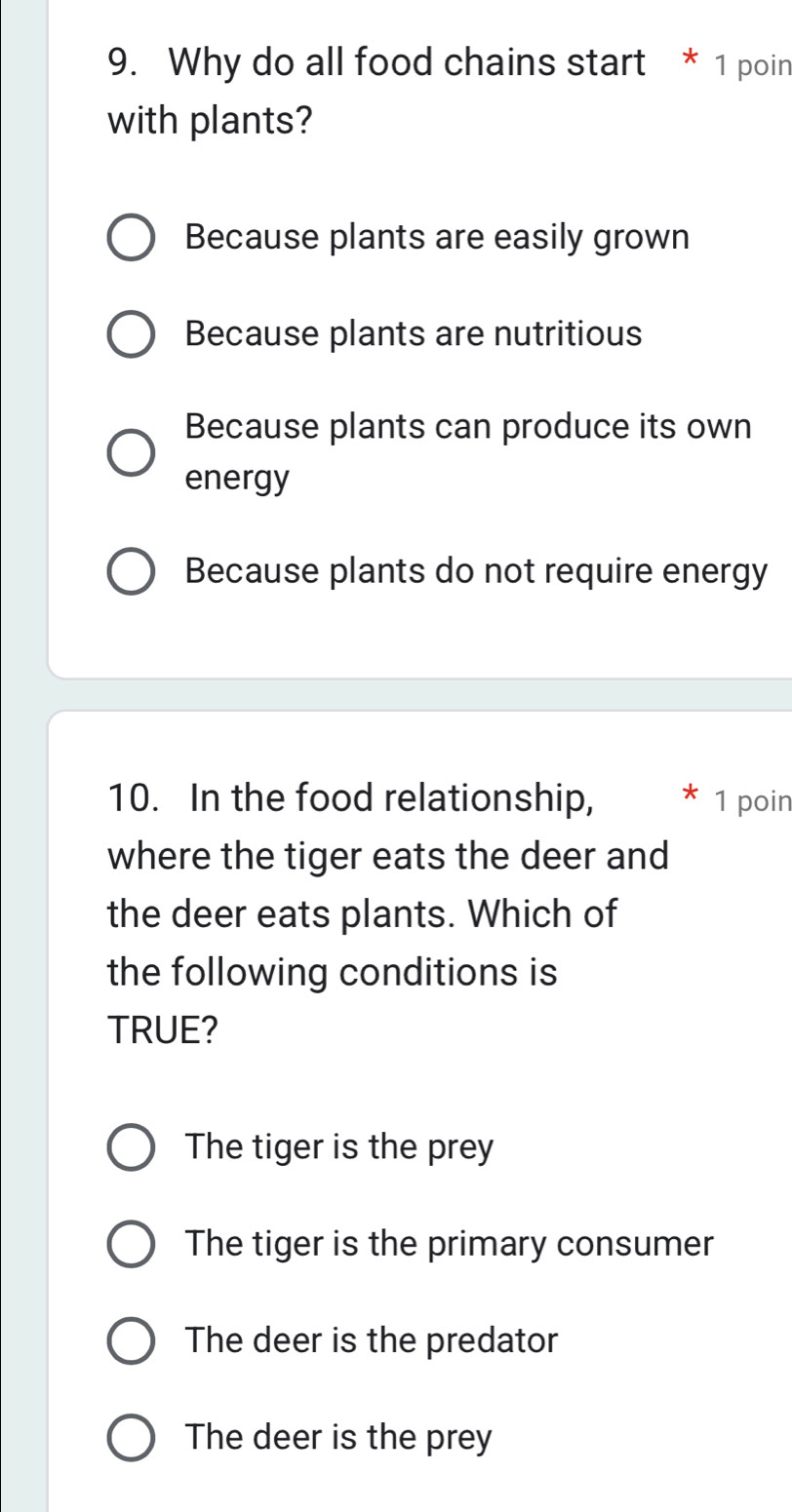Click the 'The tiger is the prey' option text

[341, 1147]
